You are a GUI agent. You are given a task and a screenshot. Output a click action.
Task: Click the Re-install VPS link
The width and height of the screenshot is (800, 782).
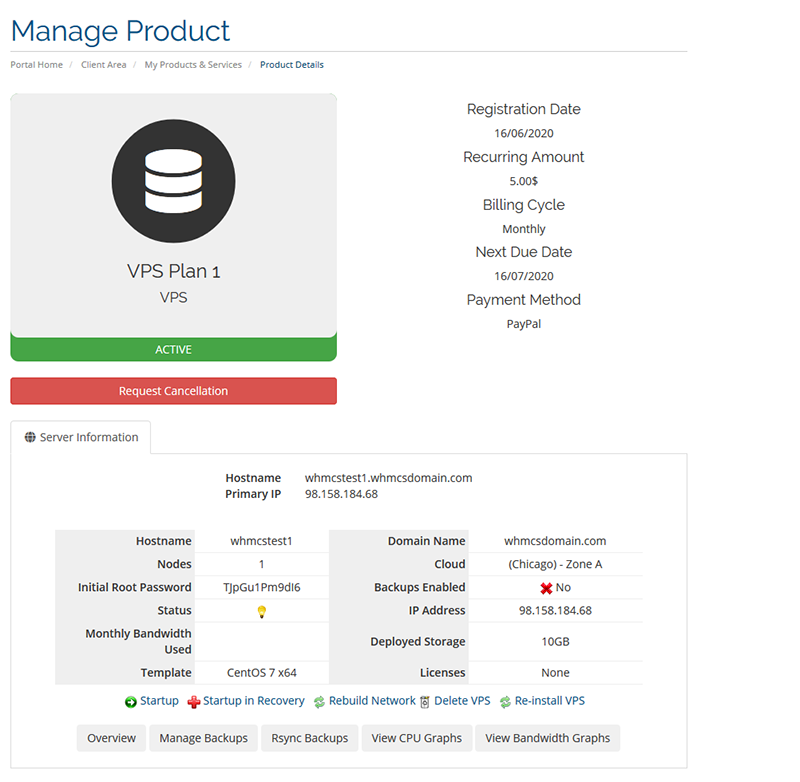tap(549, 701)
